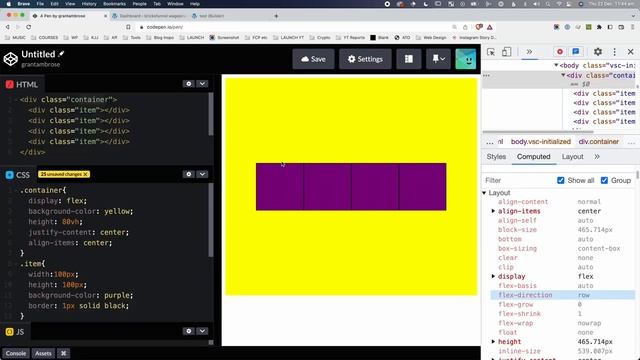The height and width of the screenshot is (360, 640).
Task: Open the History menu in menu bar
Action: point(89,4)
